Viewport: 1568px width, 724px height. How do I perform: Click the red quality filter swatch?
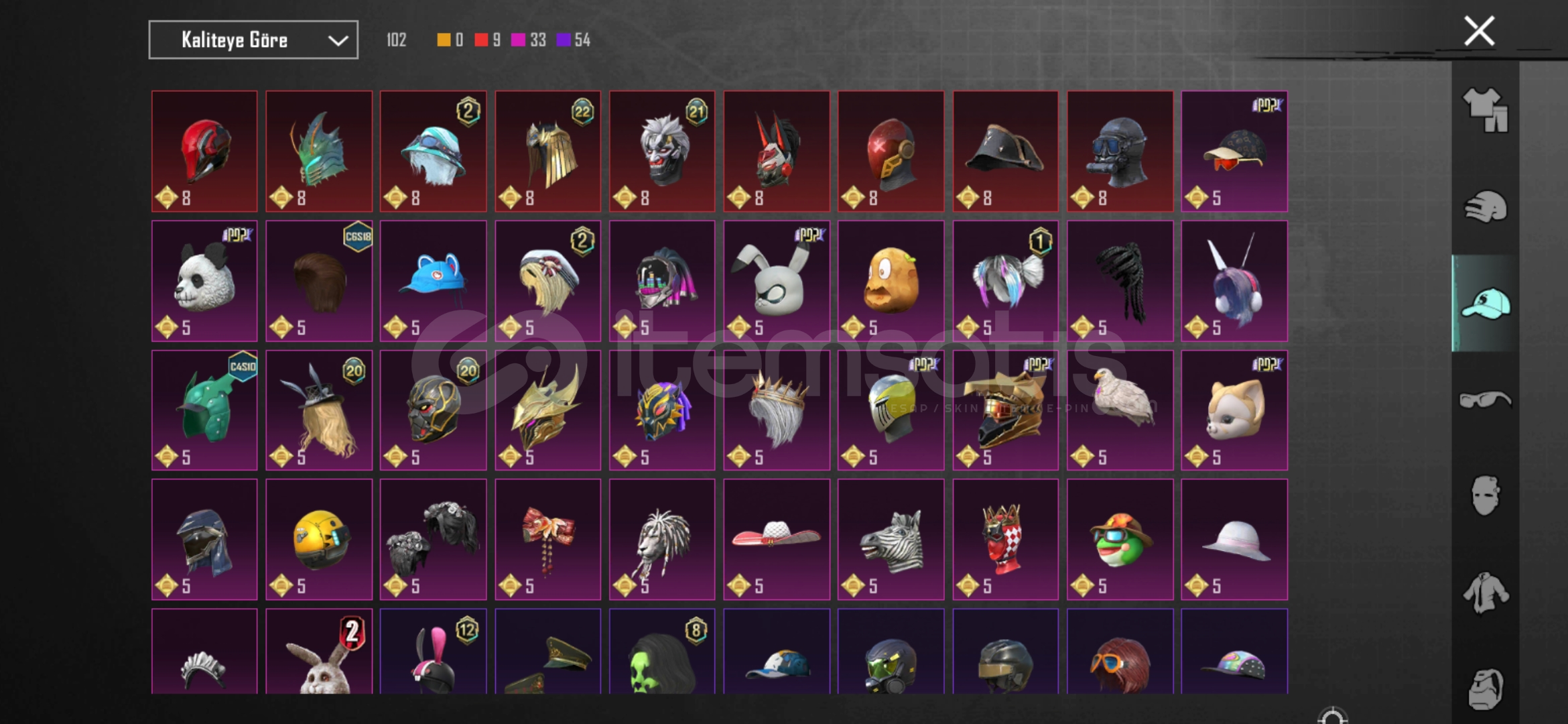tap(481, 40)
